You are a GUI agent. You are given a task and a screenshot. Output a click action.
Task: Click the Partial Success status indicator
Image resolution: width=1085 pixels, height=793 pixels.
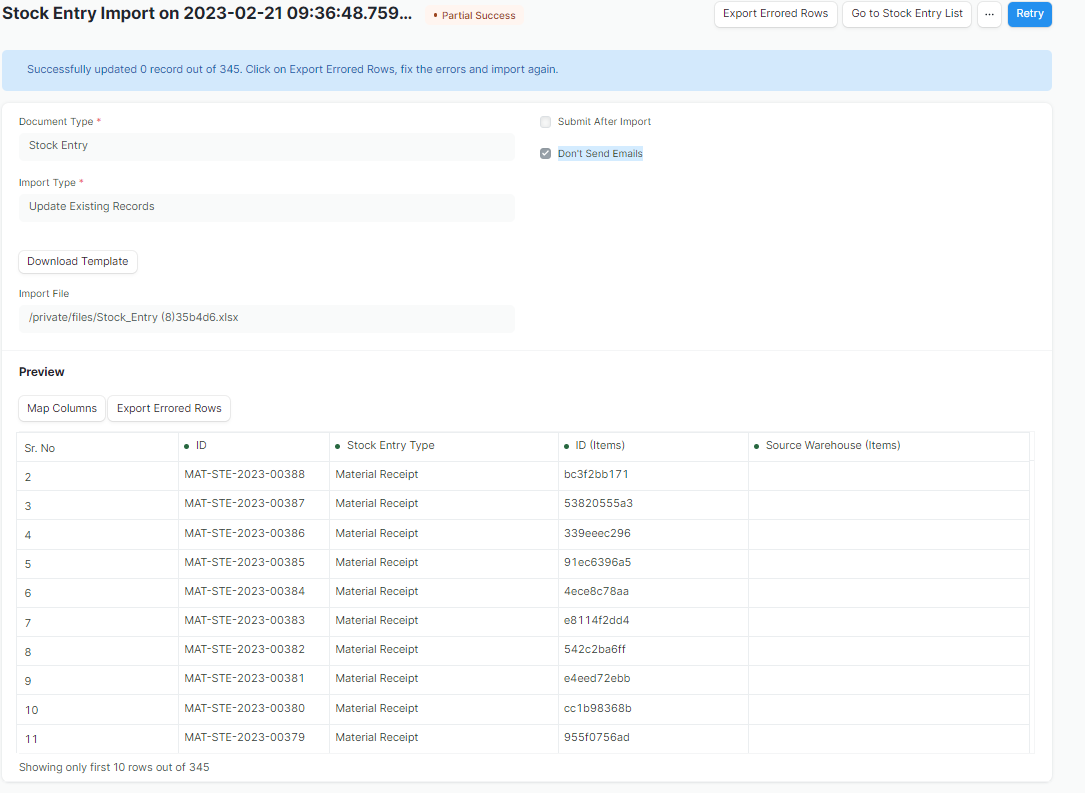(472, 15)
